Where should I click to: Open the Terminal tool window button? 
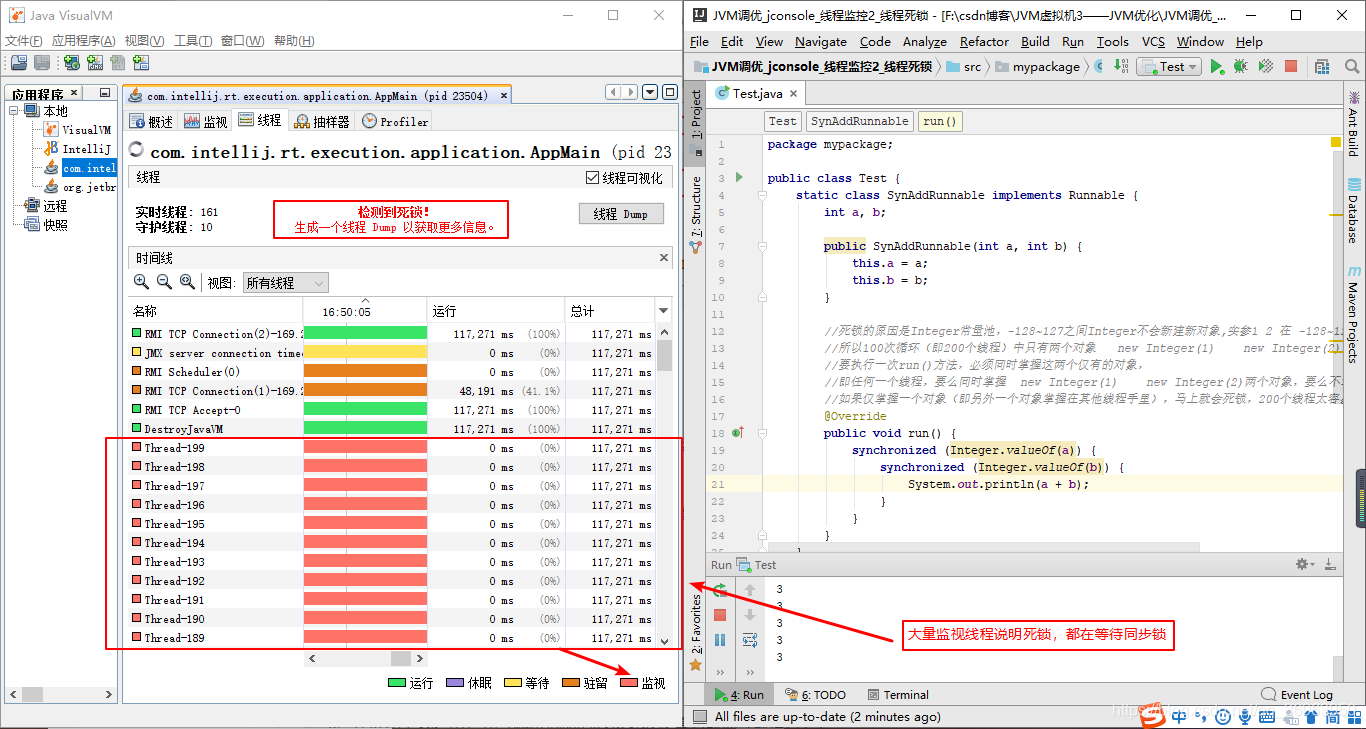tap(898, 695)
